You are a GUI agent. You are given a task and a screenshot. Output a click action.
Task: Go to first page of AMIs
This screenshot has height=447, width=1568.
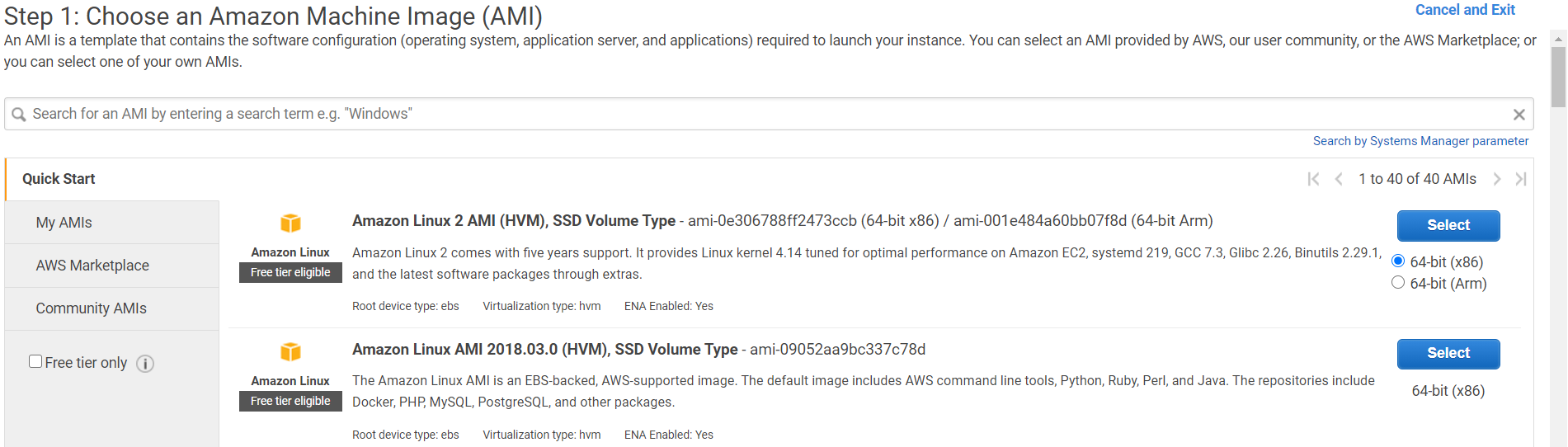pos(1313,179)
